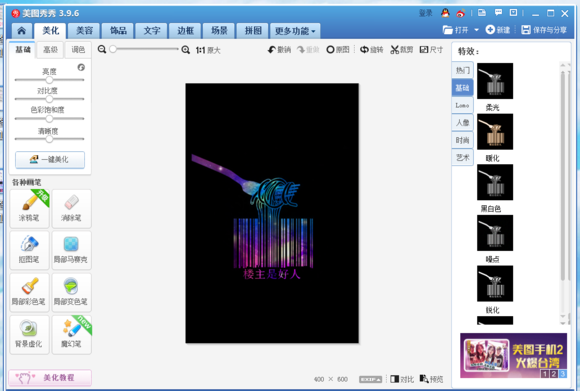Open the QQ penguin login icon
Screen dimensions: 580x391
click(x=445, y=13)
